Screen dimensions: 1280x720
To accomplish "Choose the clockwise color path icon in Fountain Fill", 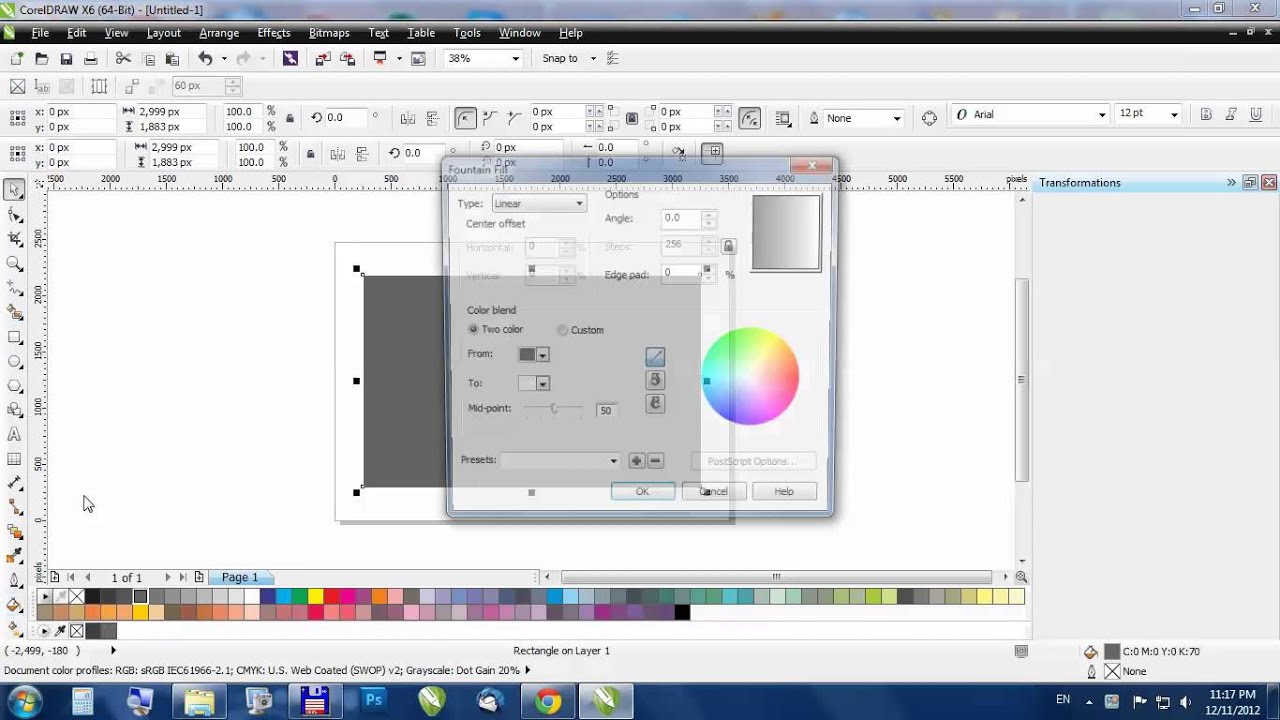I will [655, 403].
